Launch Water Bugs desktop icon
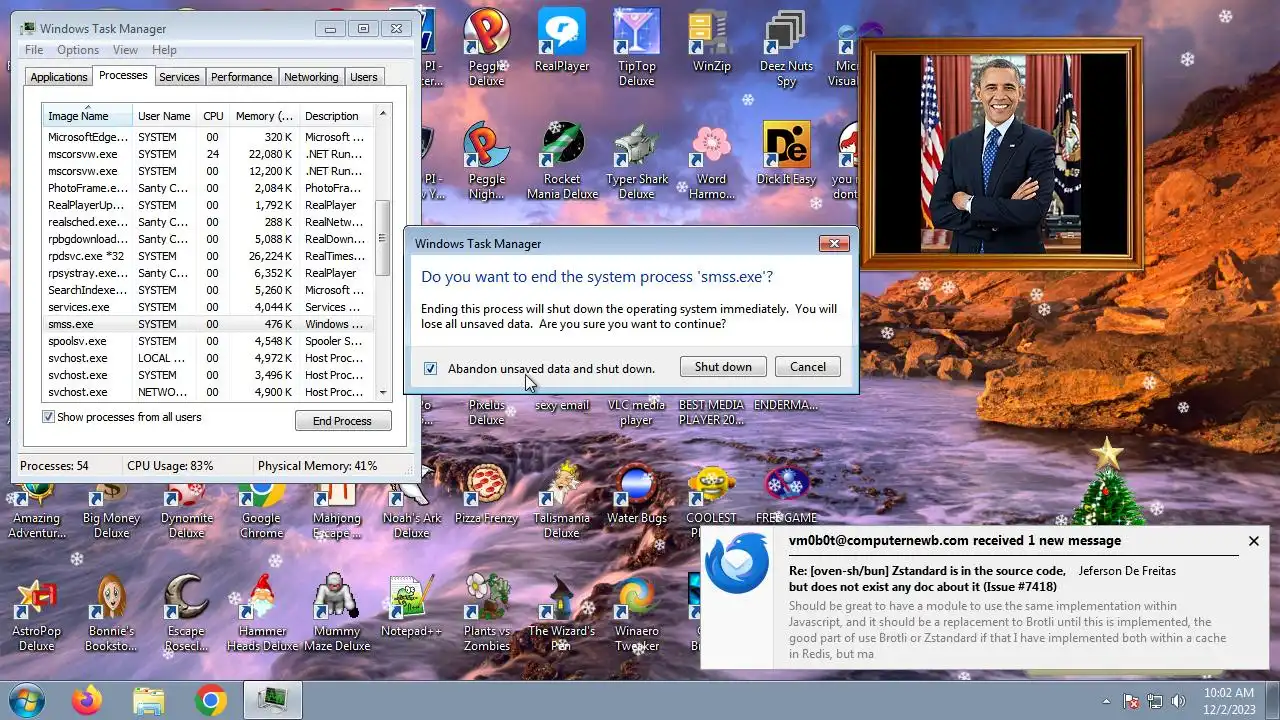 [636, 495]
